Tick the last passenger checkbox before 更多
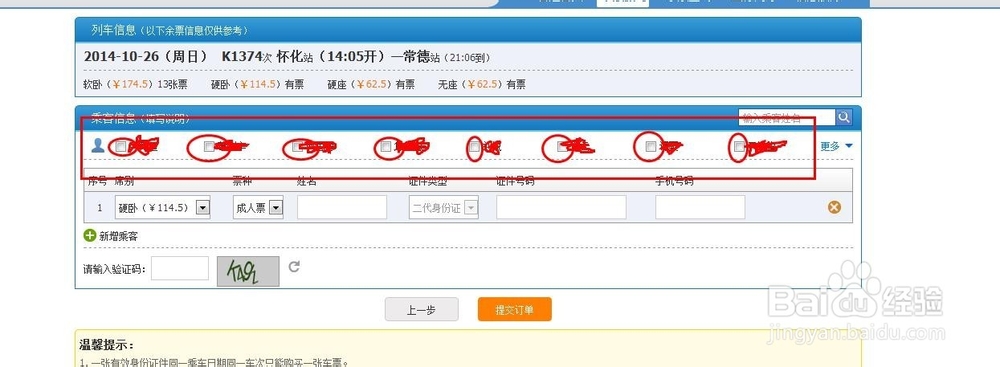 click(x=739, y=147)
